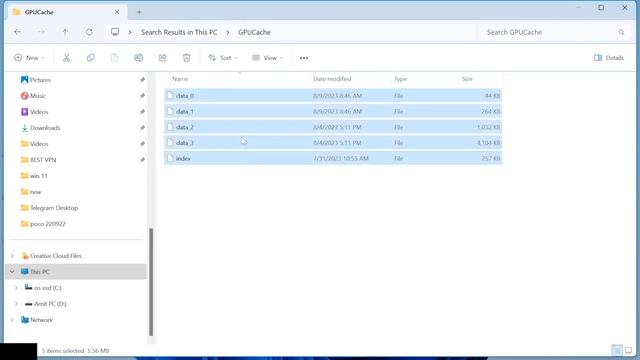
Task: Click the navigation pane scrollbar
Action: pos(151,282)
